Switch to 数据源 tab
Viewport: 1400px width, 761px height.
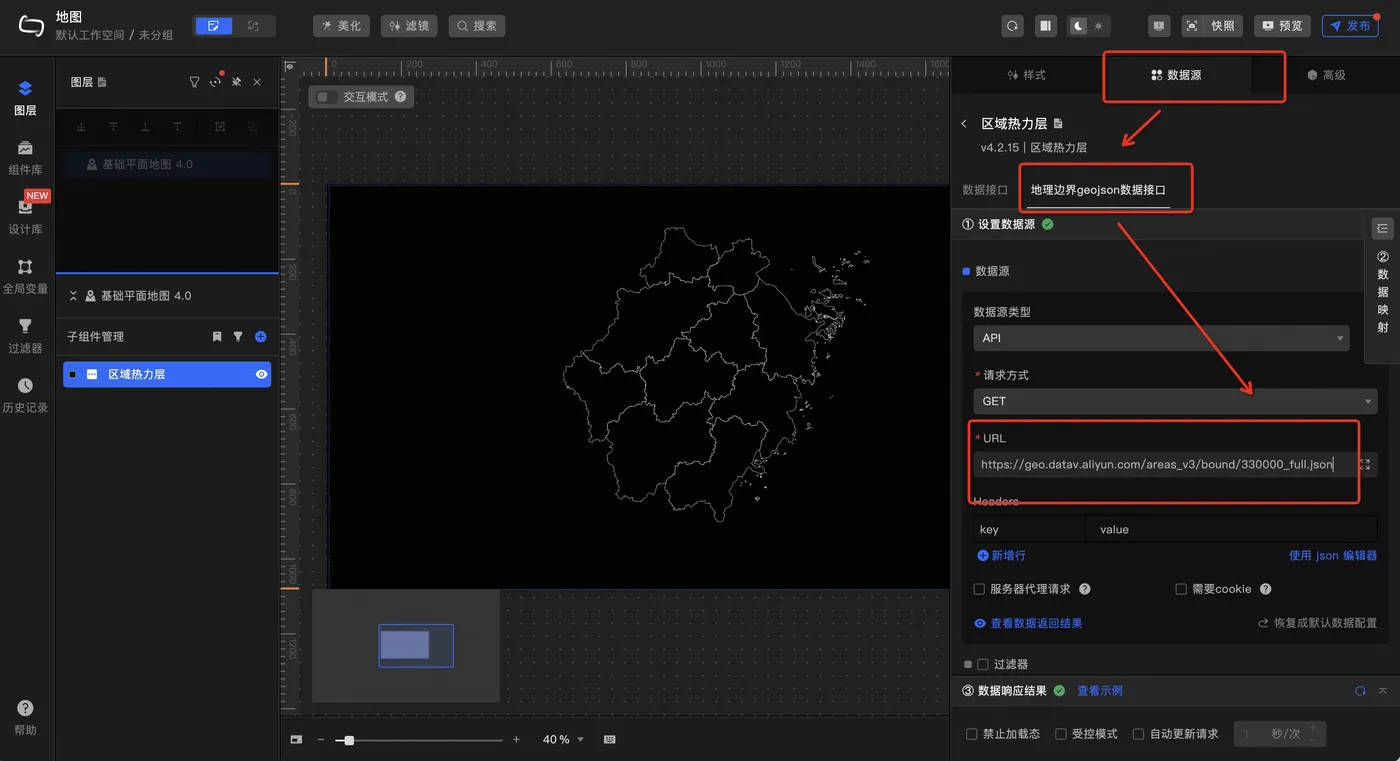pos(1176,75)
